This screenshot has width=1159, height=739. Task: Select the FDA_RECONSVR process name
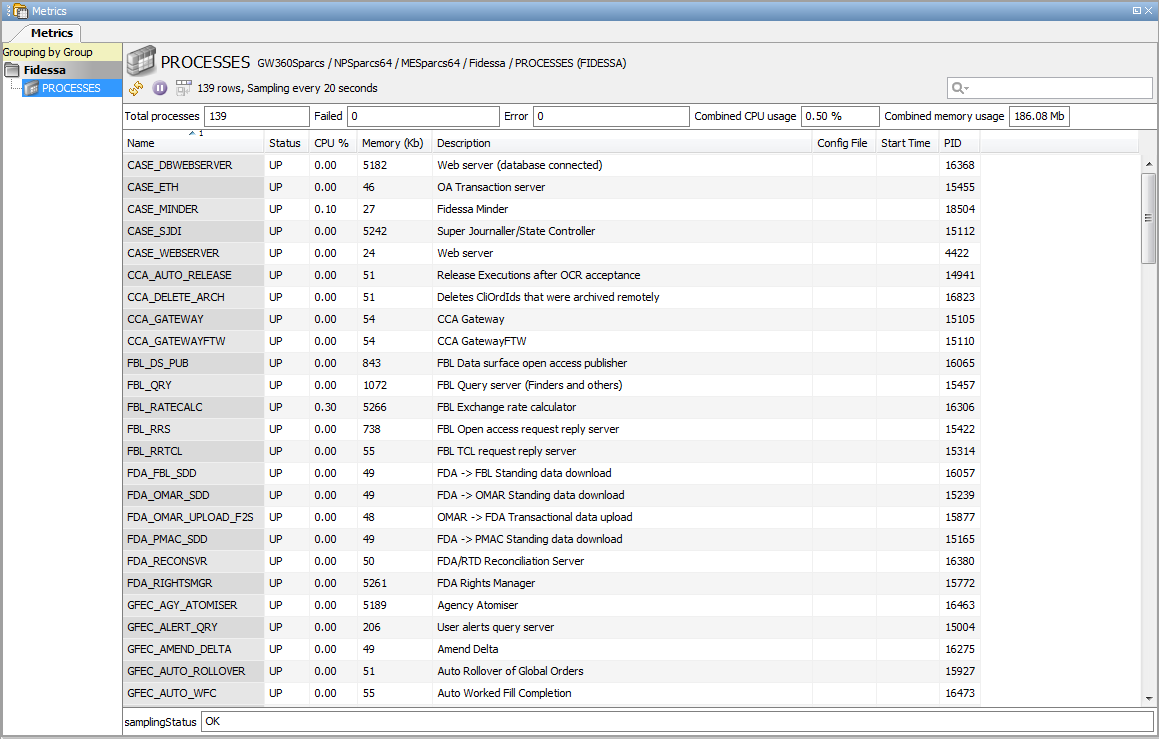pos(167,561)
